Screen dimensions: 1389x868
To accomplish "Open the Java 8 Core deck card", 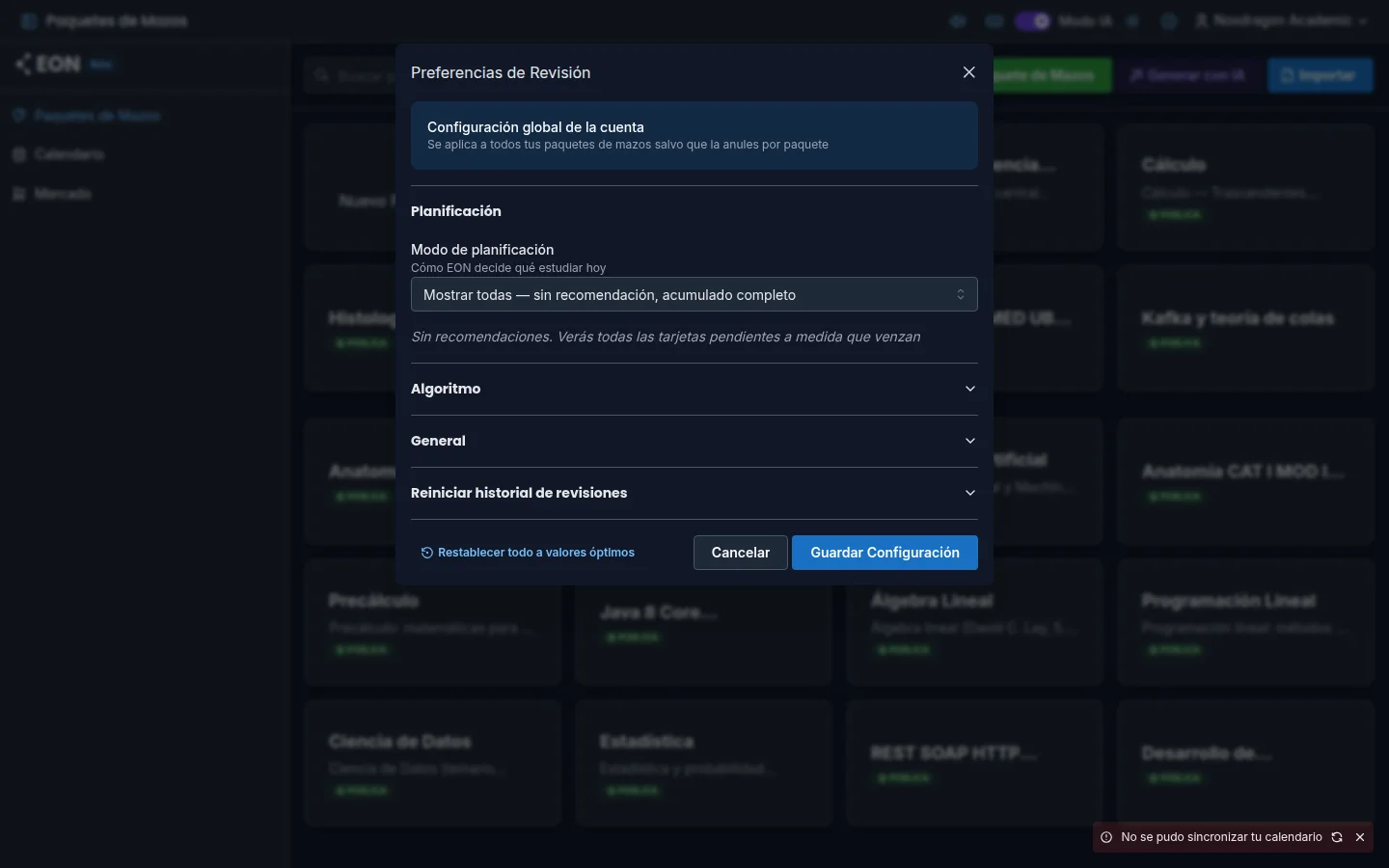I will [x=703, y=622].
